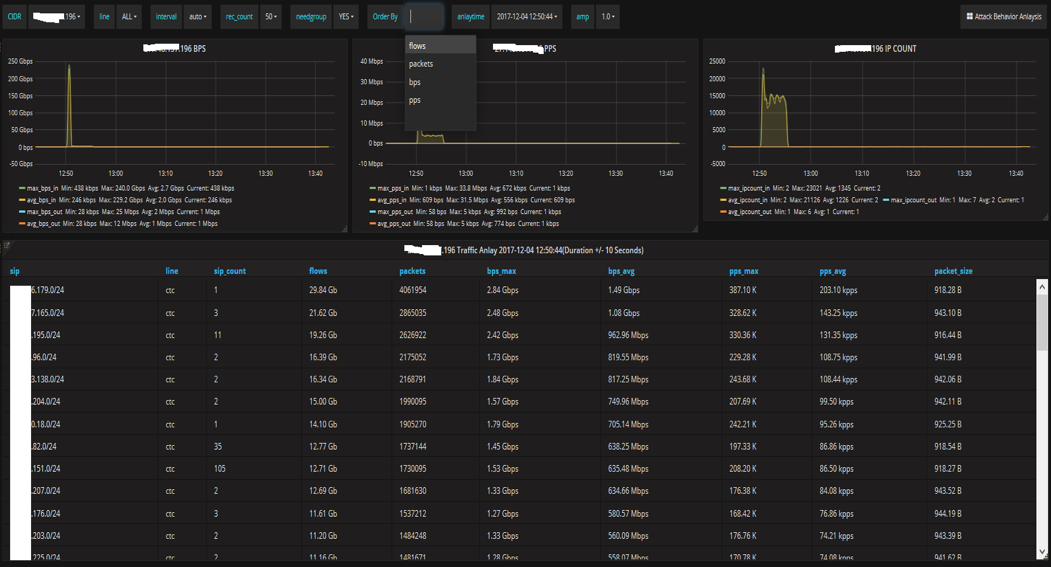Click the bps_avg cell 962.96 Mbps
Image resolution: width=1051 pixels, height=567 pixels.
click(628, 335)
